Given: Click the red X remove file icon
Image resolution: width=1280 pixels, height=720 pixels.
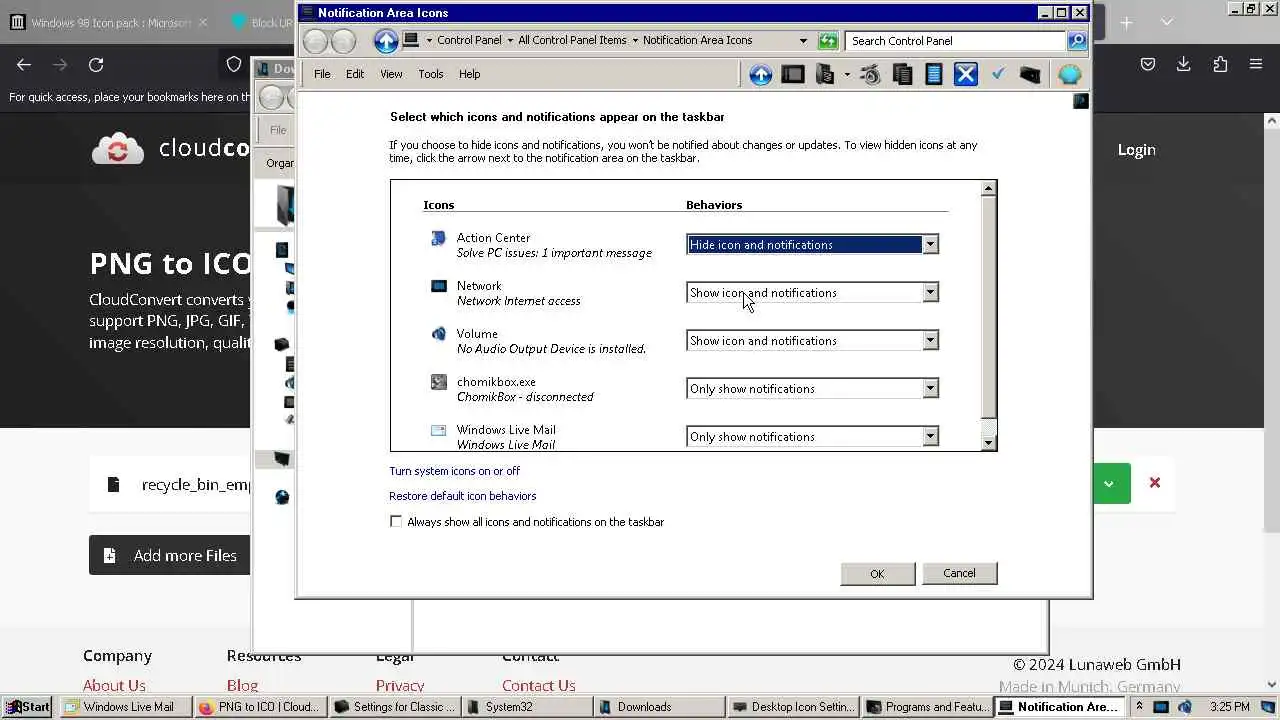Looking at the screenshot, I should 1155,483.
